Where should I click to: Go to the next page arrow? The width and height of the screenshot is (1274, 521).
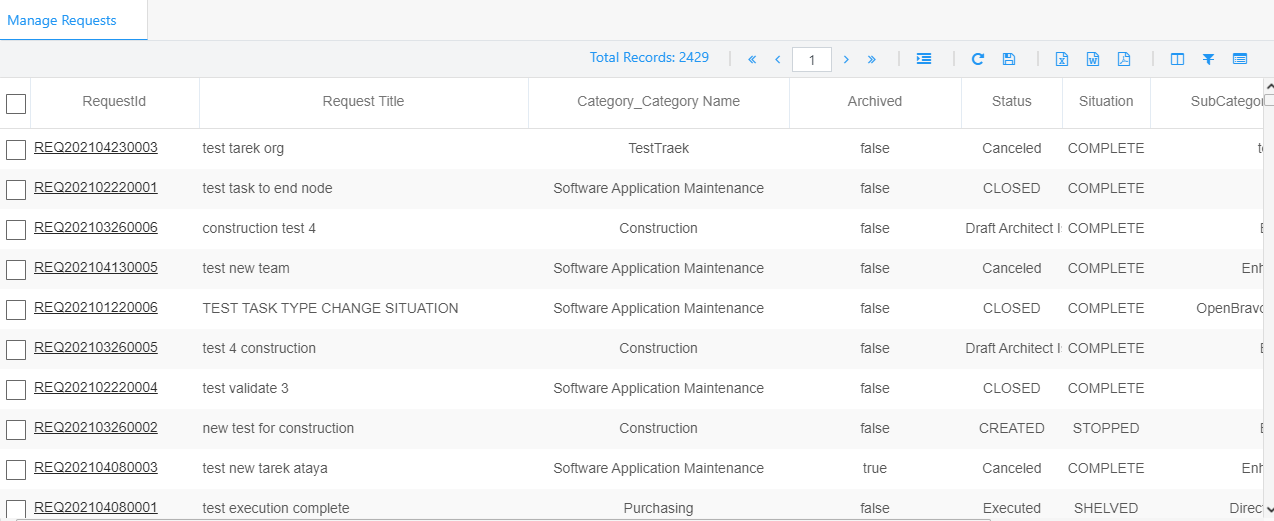(x=846, y=59)
